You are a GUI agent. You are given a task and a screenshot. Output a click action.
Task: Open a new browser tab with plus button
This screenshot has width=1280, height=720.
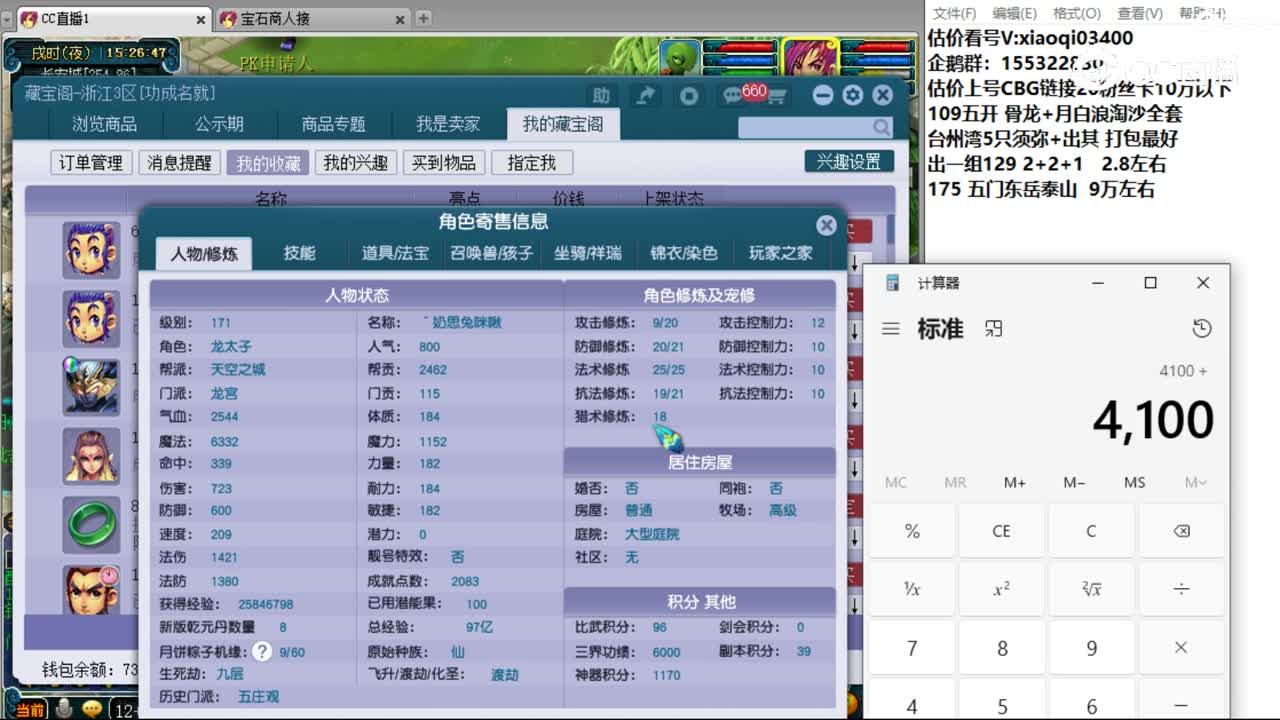421,18
